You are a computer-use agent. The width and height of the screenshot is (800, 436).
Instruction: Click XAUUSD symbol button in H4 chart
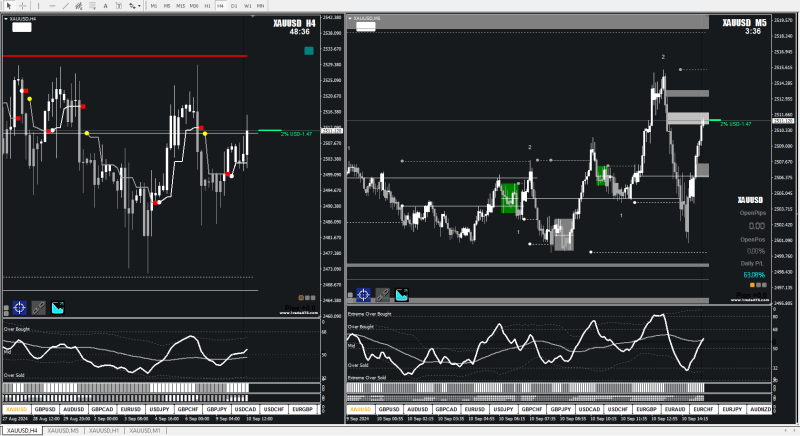[16, 409]
